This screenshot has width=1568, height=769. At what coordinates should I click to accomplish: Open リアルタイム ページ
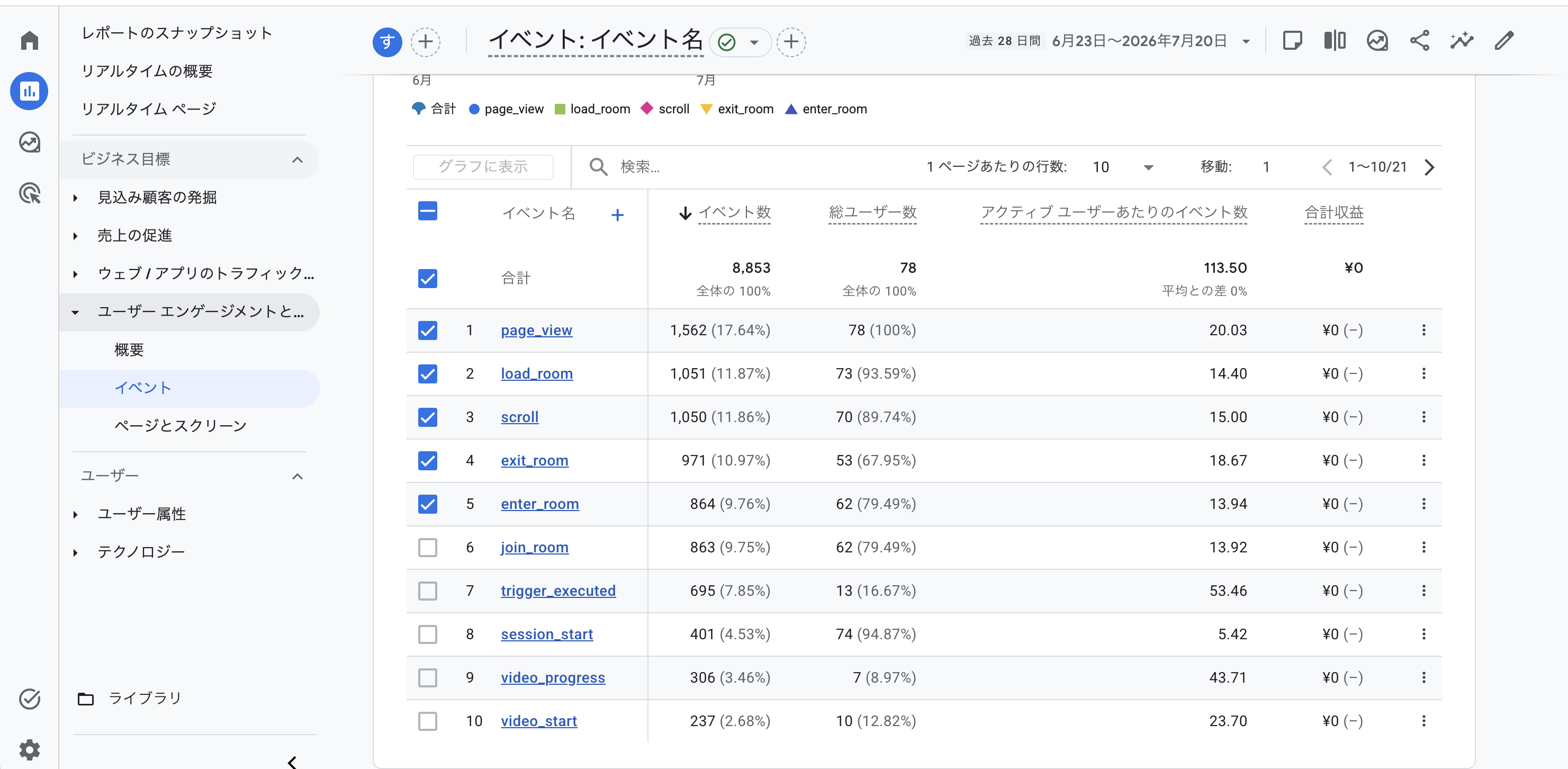coord(149,109)
